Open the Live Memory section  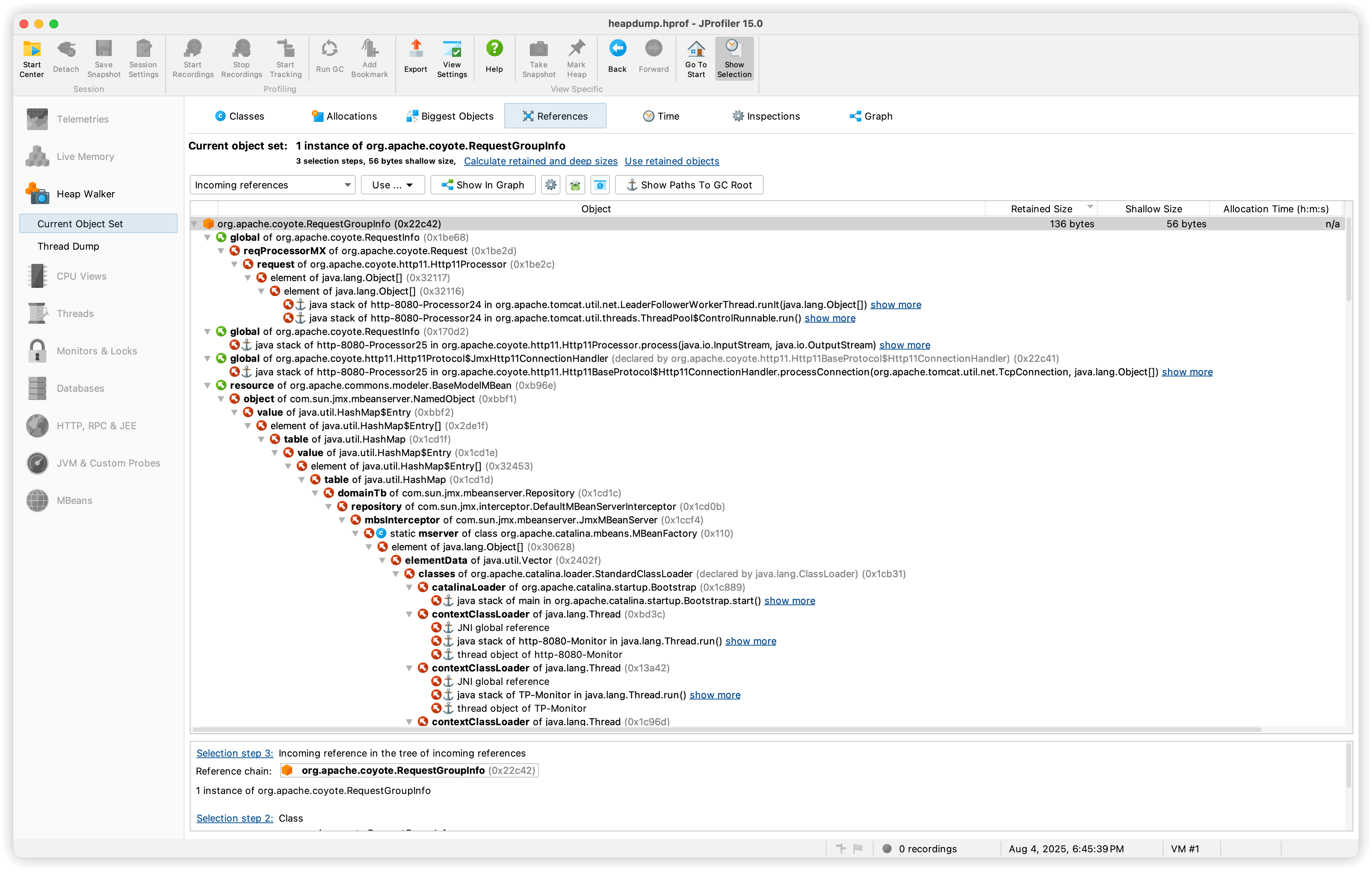85,157
